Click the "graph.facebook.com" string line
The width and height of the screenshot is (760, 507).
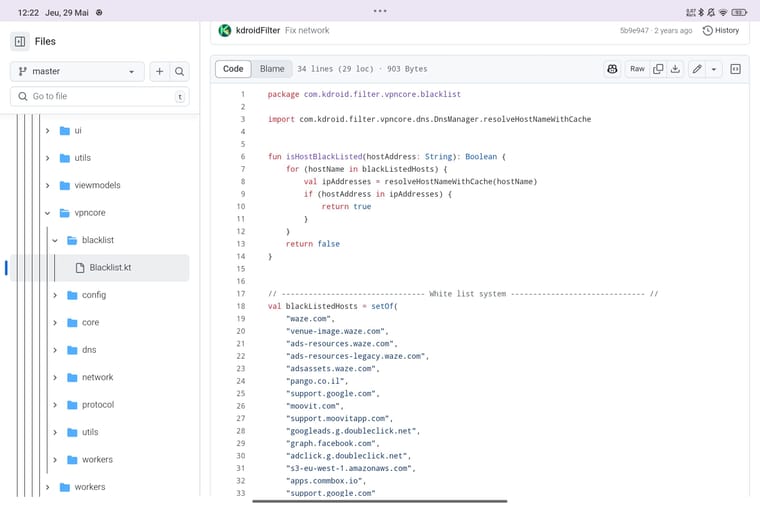[332, 444]
